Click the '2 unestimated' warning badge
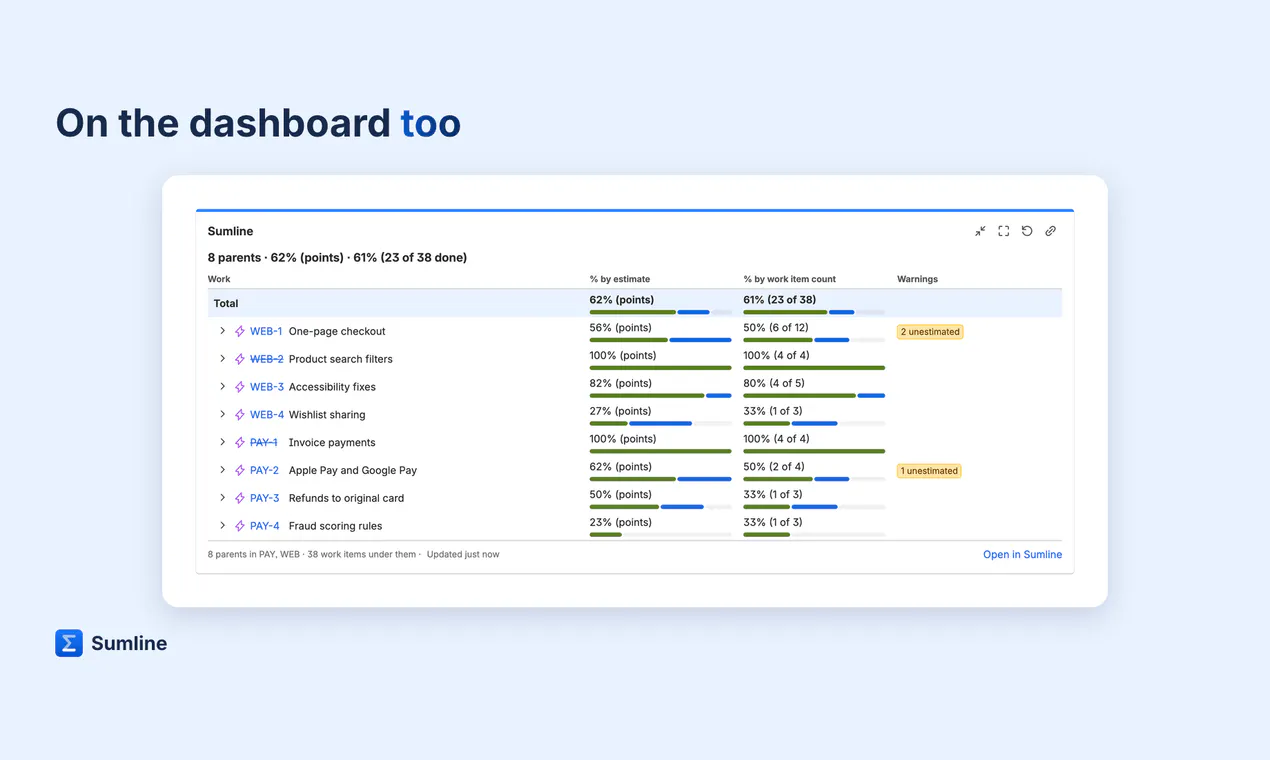Viewport: 1270px width, 760px height. pos(930,332)
